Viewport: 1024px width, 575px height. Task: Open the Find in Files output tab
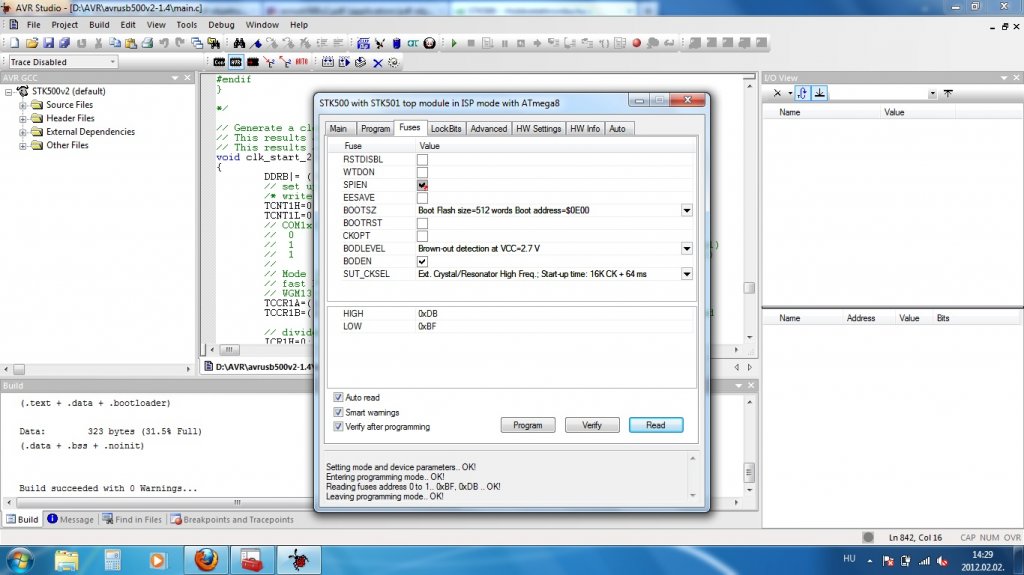132,519
